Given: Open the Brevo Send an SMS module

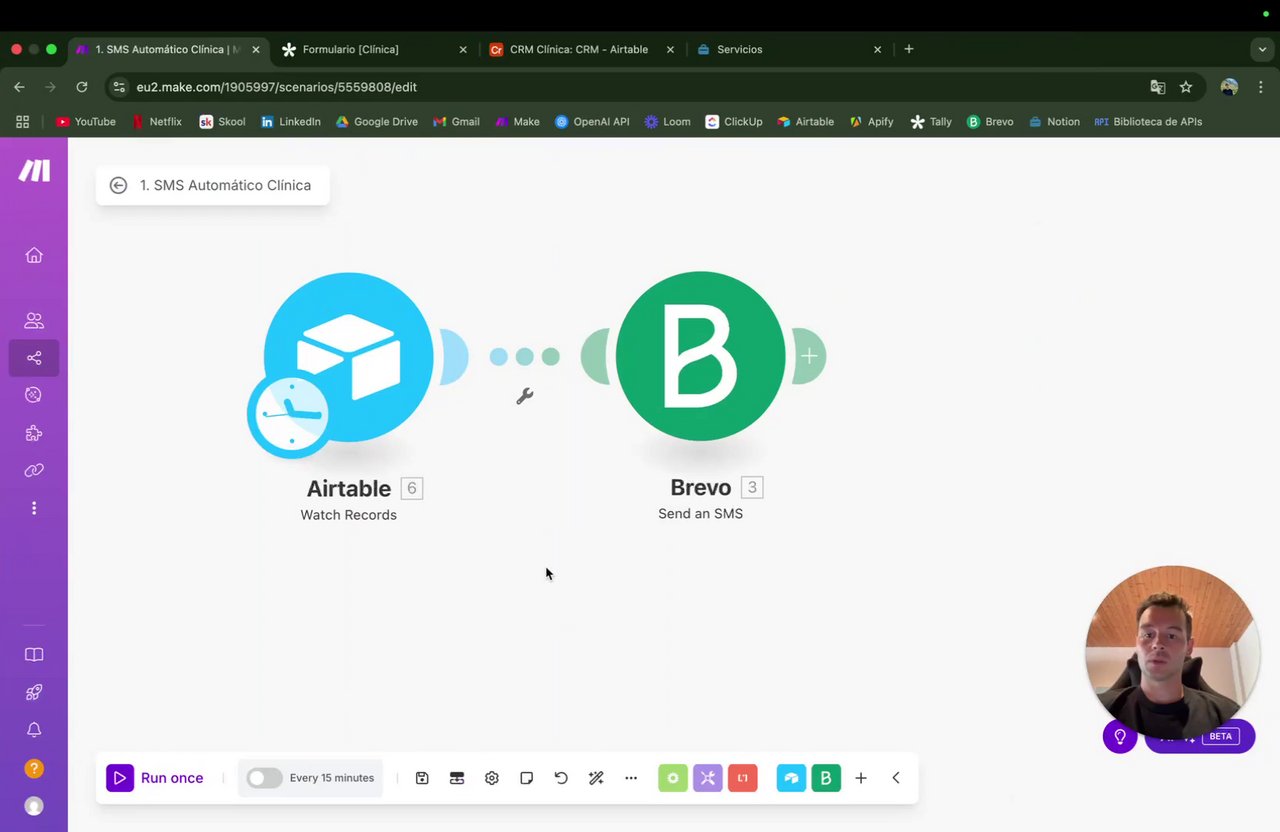Looking at the screenshot, I should [x=700, y=356].
